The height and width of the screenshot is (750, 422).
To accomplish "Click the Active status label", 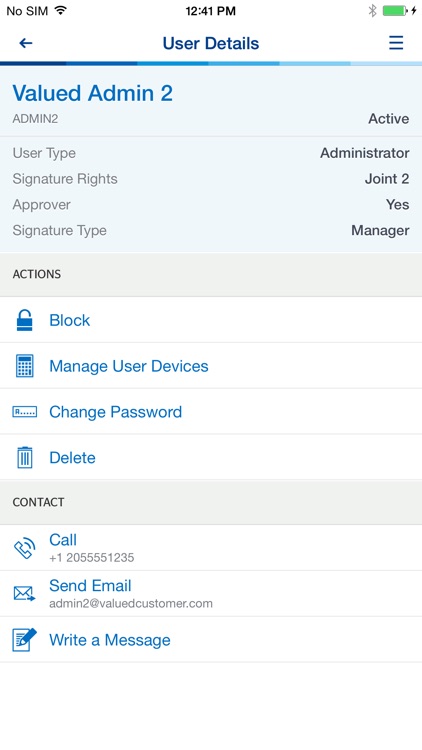I will [x=389, y=119].
